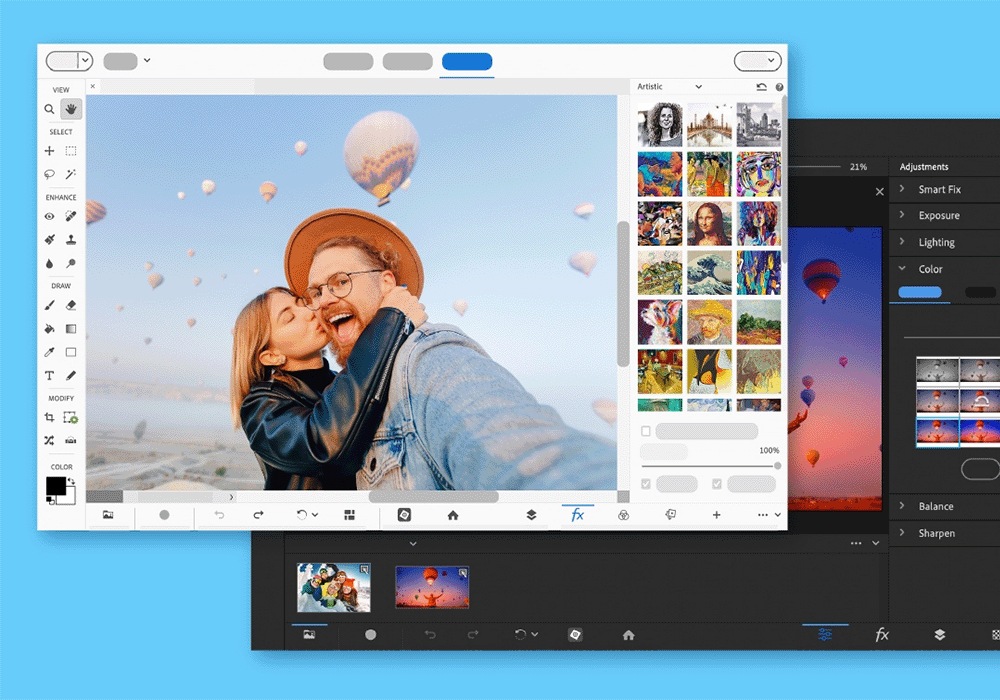Expand the Lighting adjustment section

903,242
